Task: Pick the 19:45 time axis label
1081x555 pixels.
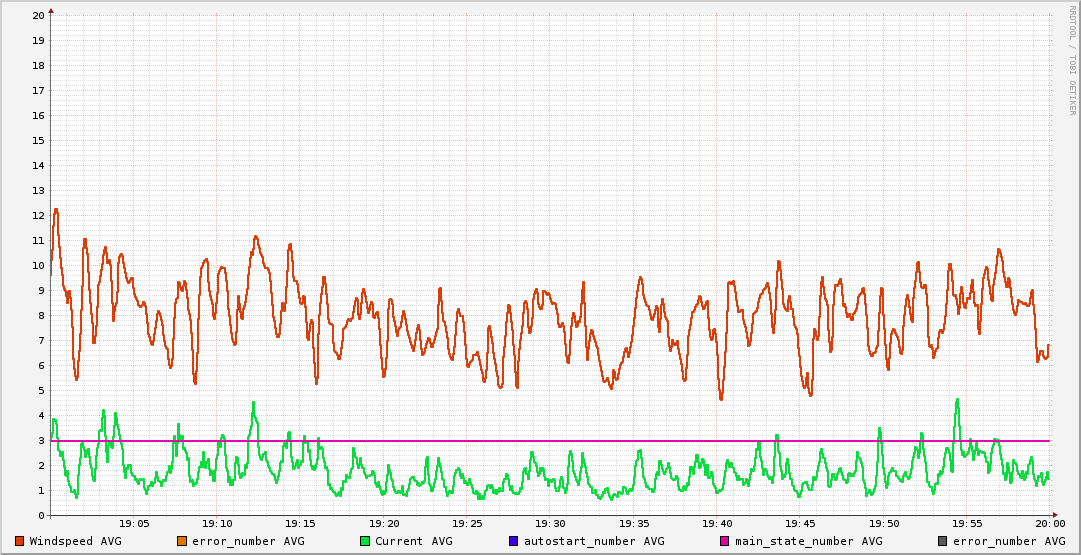Action: (x=800, y=523)
